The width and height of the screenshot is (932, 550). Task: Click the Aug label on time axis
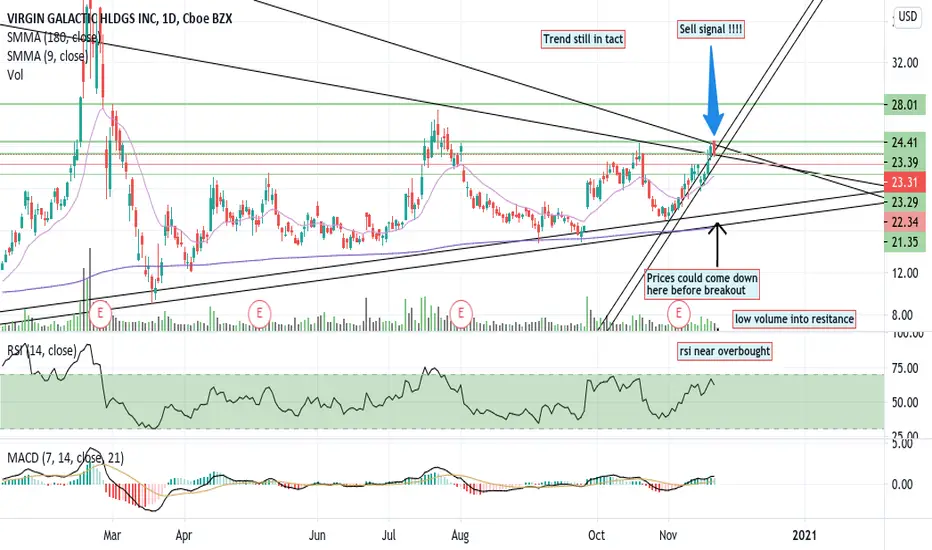coord(460,535)
